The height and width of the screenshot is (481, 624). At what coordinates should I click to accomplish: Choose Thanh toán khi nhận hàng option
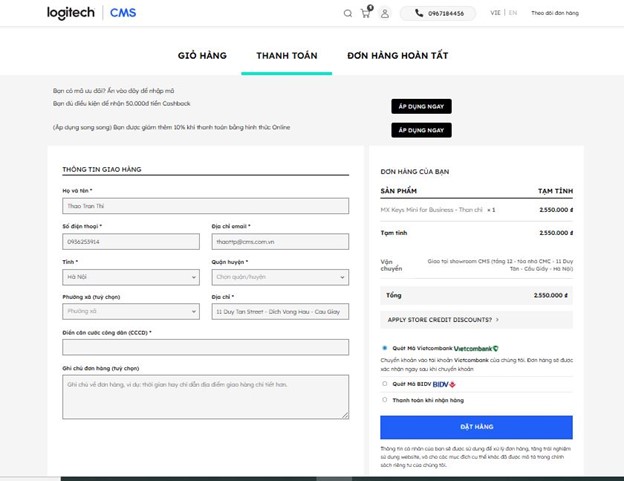386,400
